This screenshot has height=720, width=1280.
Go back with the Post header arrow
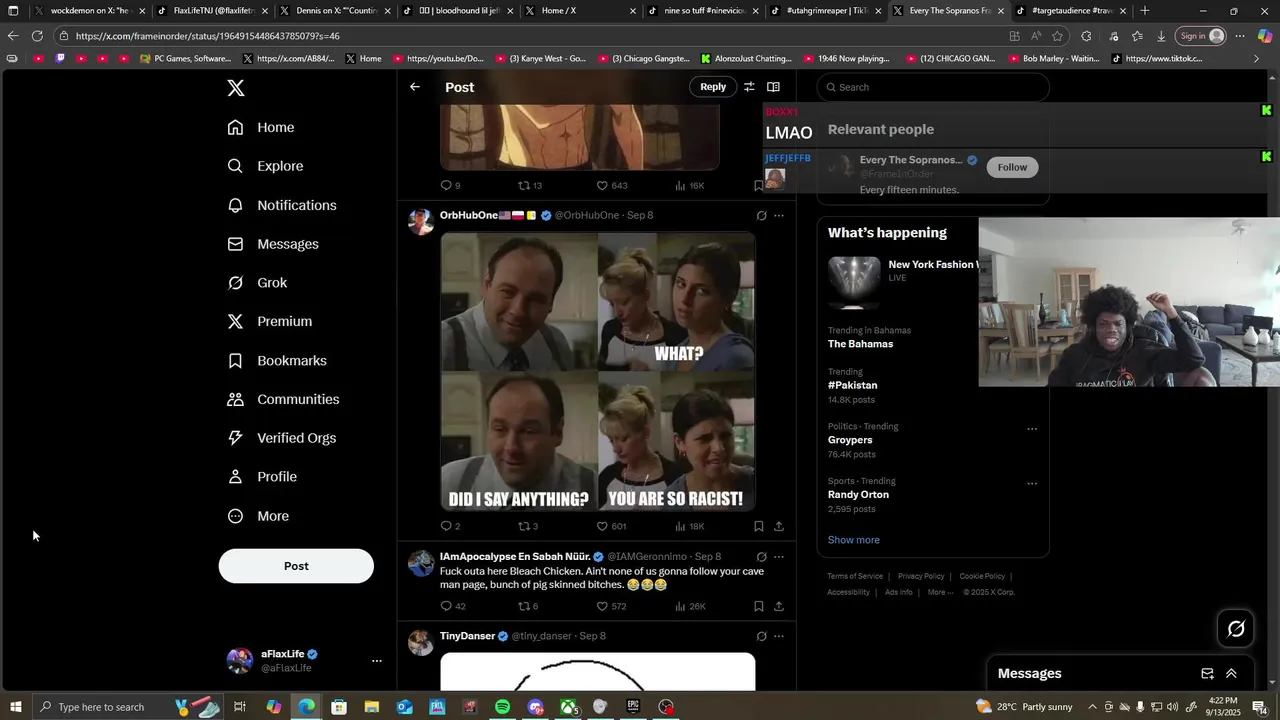(415, 87)
